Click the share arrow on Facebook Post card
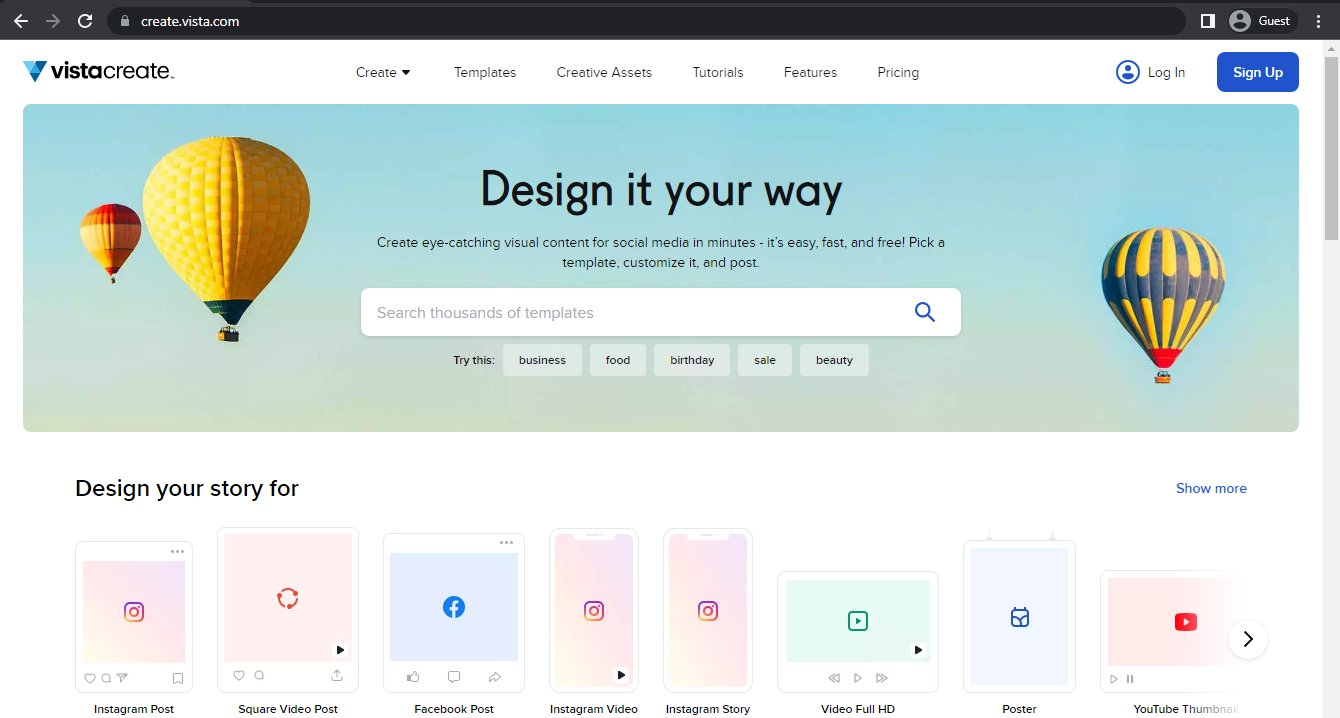 click(x=494, y=677)
